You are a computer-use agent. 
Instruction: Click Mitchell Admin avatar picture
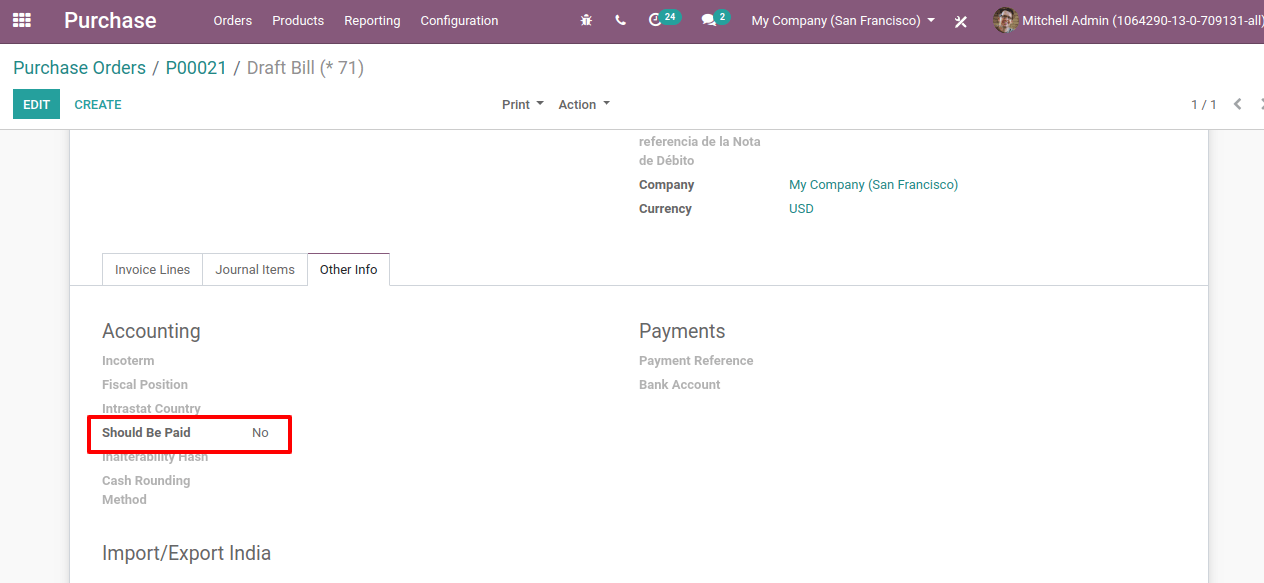point(1005,20)
